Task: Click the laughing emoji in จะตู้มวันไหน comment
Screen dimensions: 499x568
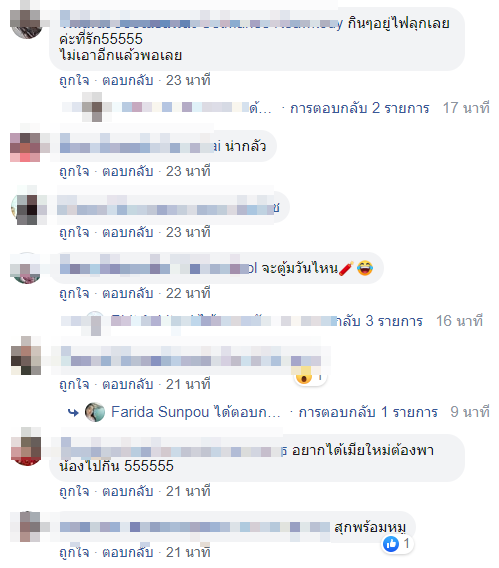Action: tap(365, 268)
